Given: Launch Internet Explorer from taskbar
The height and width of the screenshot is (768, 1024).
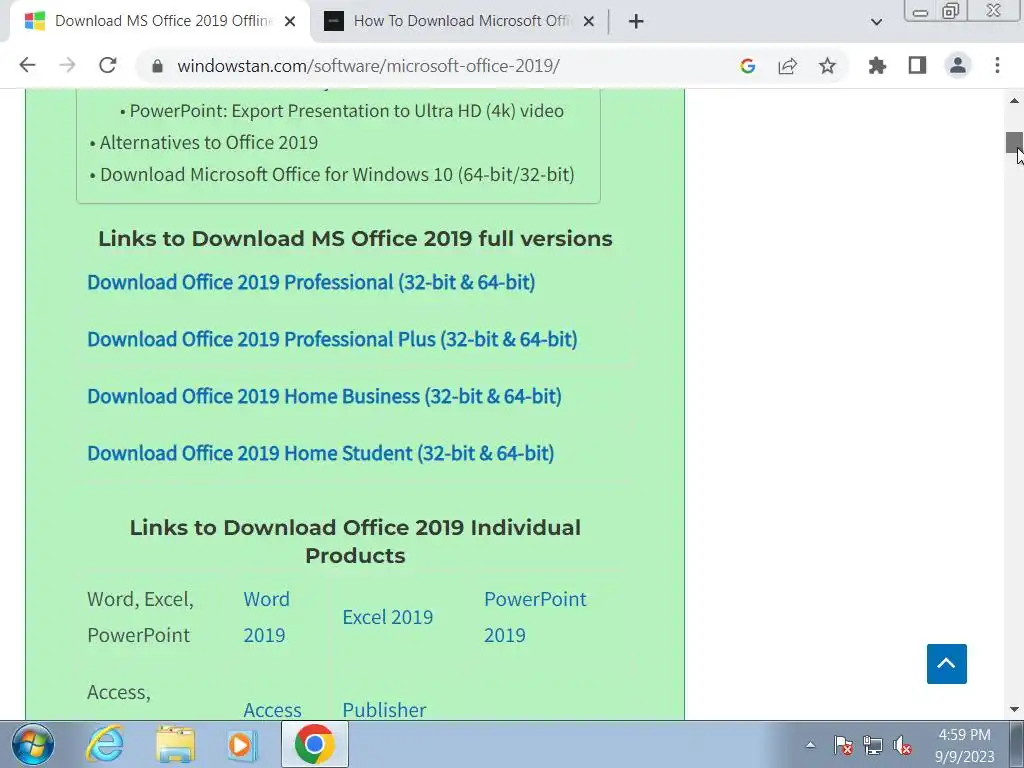Looking at the screenshot, I should click(105, 744).
